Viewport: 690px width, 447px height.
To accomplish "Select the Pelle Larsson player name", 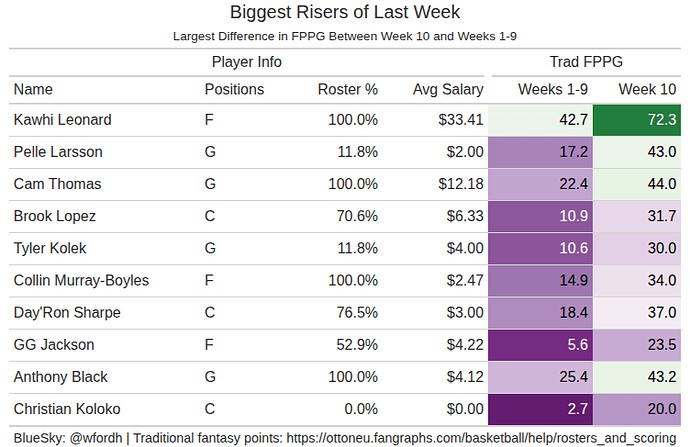I will [x=58, y=152].
